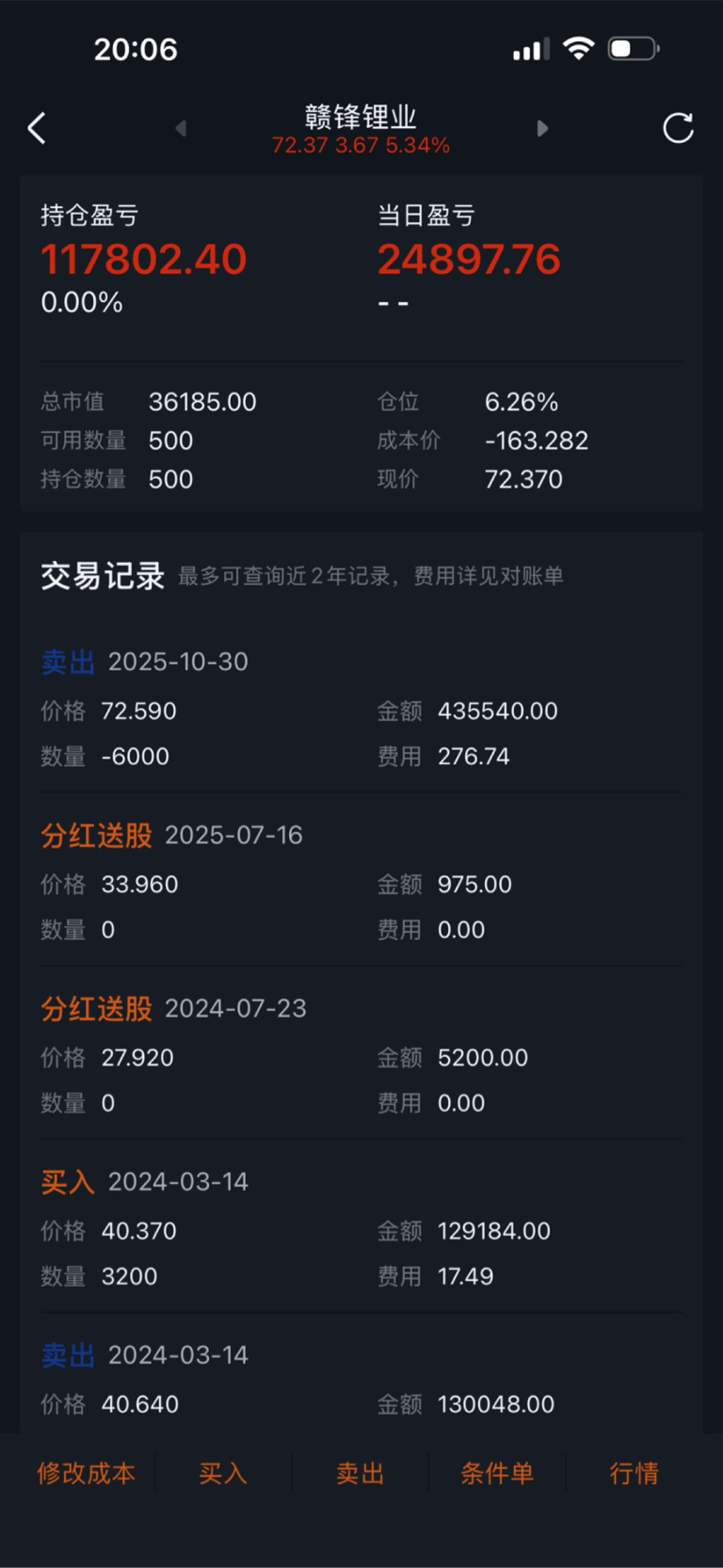
Task: Tap the battery status icon
Action: coord(633,48)
